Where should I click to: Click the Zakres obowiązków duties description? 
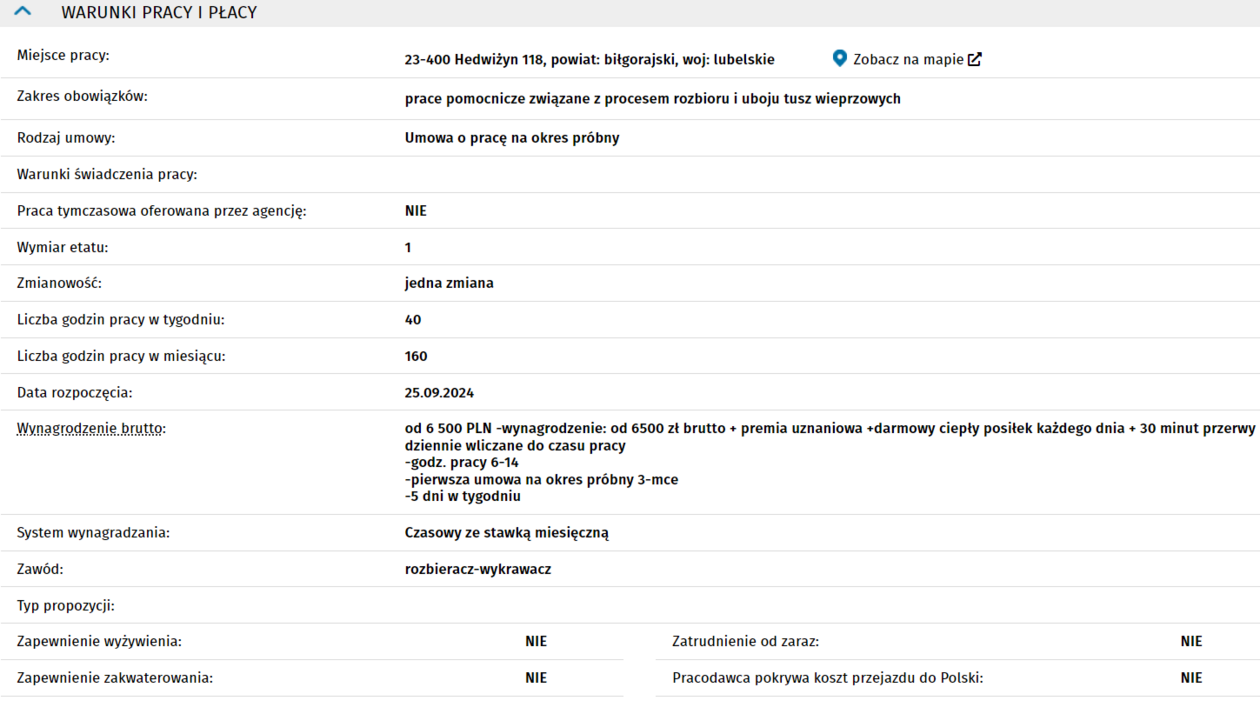[x=652, y=99]
